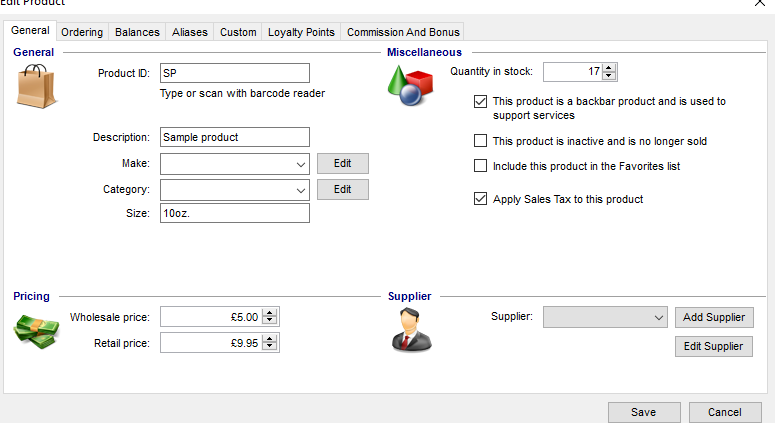Increase Wholesale price with up arrow
The image size is (775, 423).
270,313
